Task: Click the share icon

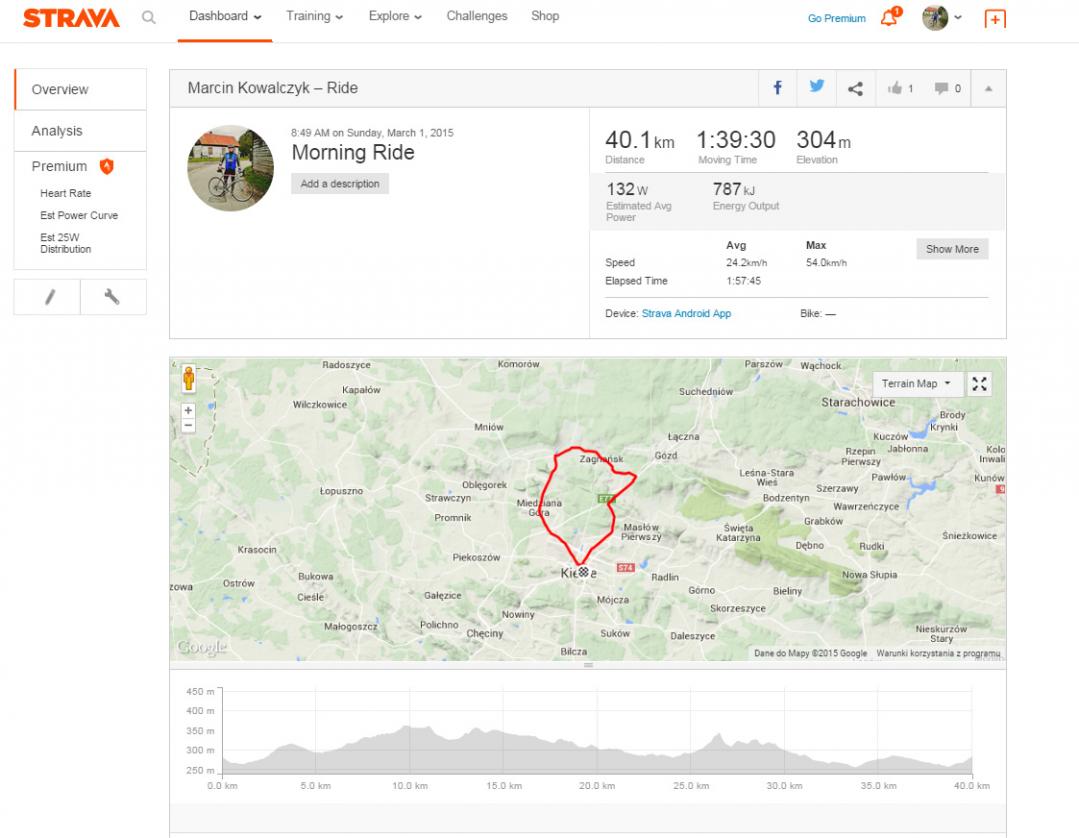Action: tap(855, 89)
